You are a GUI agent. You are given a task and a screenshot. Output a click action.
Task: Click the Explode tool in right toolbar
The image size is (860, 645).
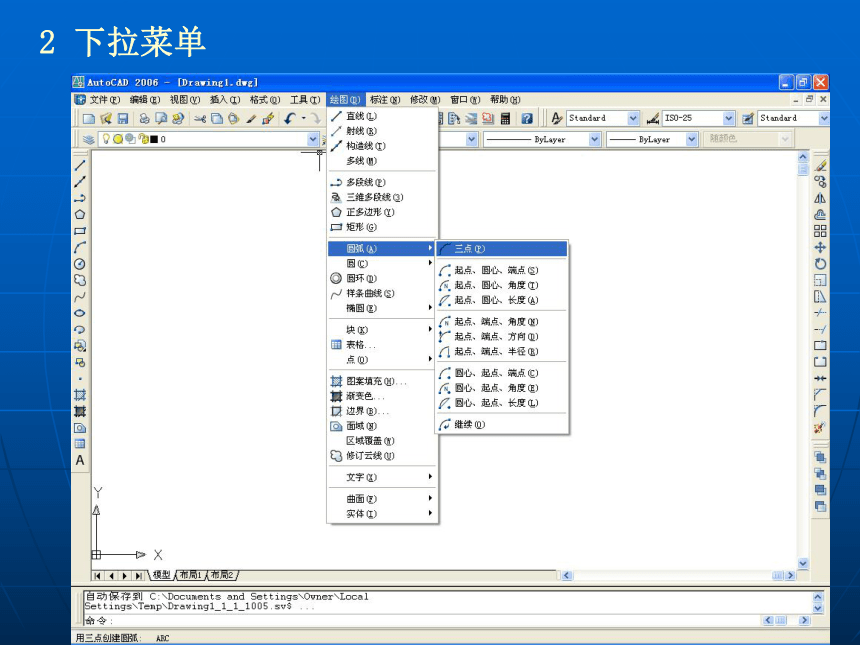pos(820,428)
